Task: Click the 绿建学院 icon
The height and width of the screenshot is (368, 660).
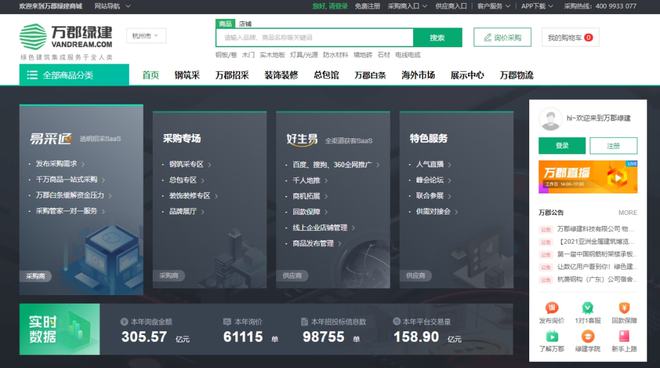Action: [x=588, y=336]
